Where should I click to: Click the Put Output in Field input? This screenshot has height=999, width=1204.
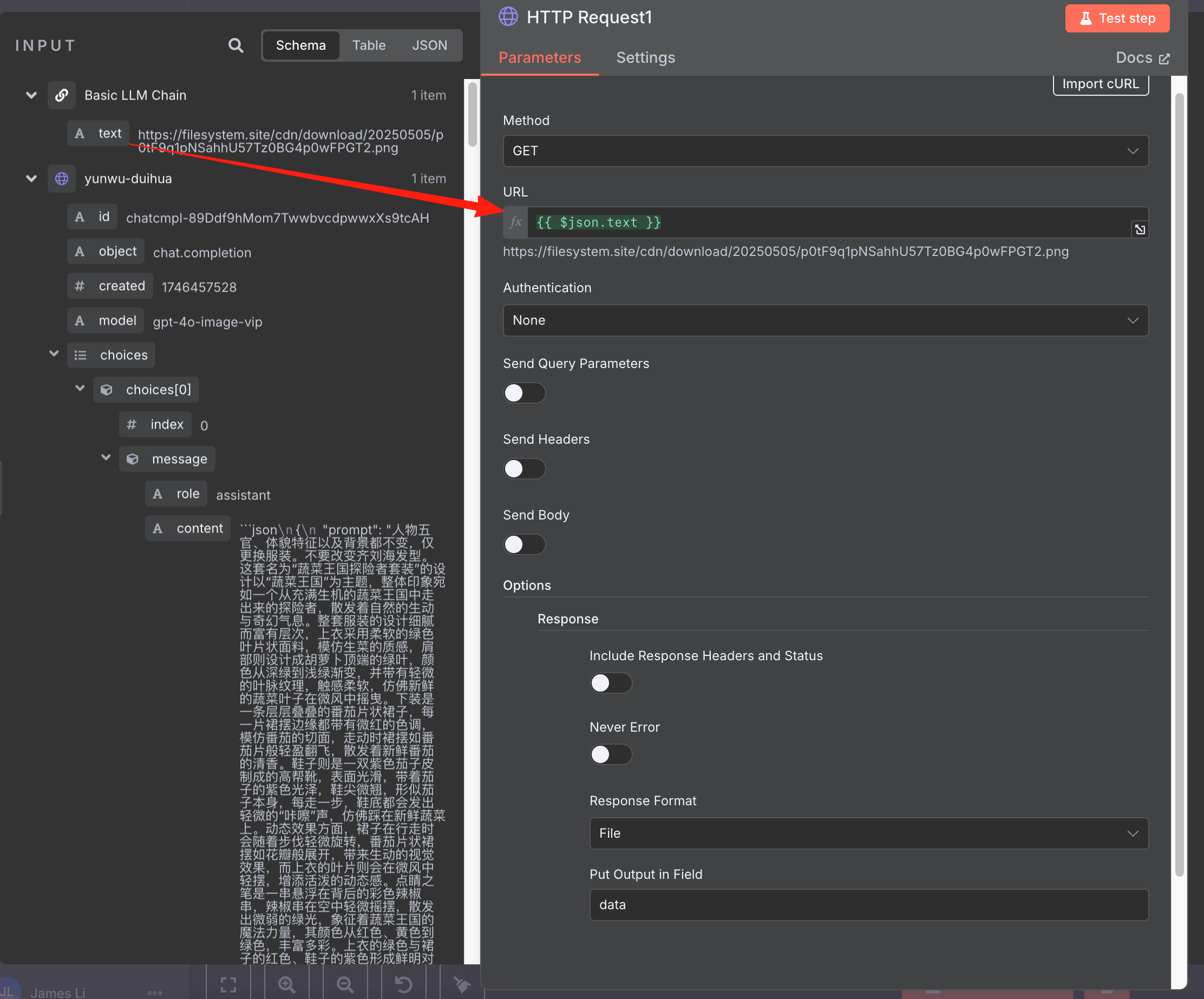[x=868, y=905]
